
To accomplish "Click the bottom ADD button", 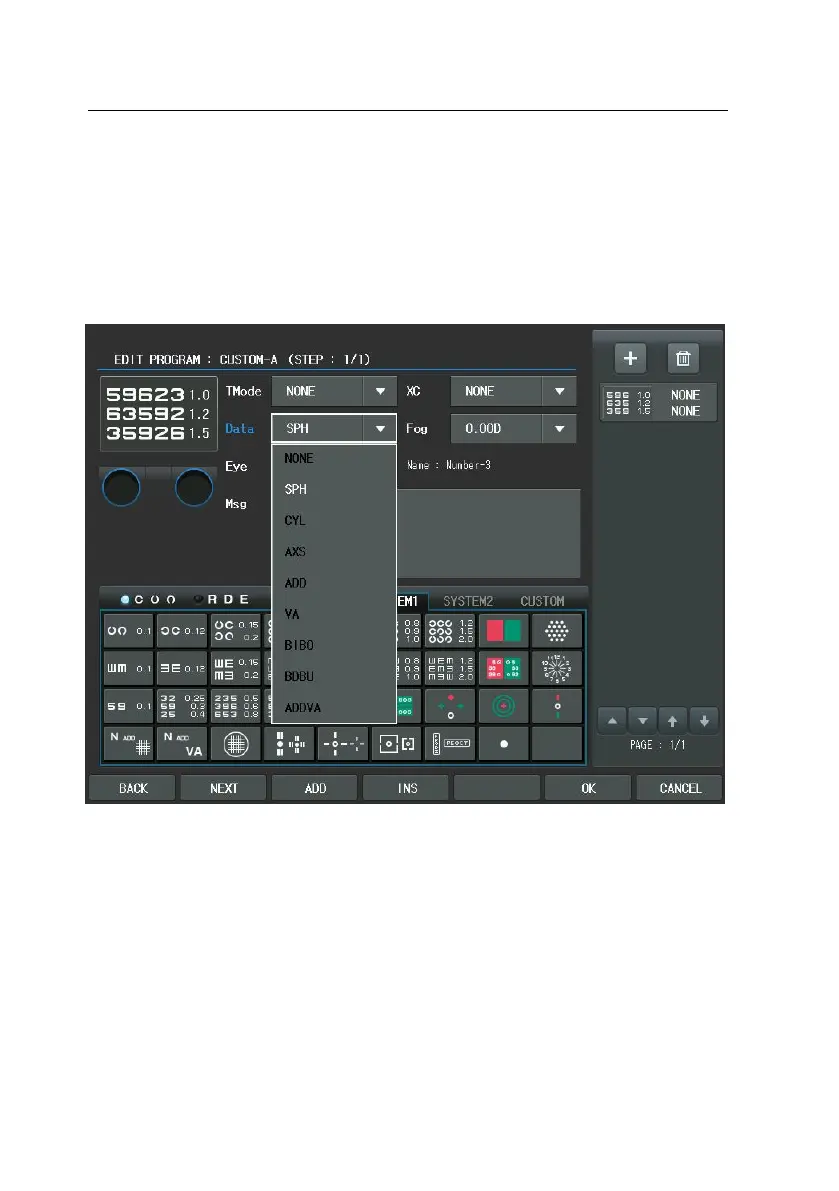I will pyautogui.click(x=315, y=788).
